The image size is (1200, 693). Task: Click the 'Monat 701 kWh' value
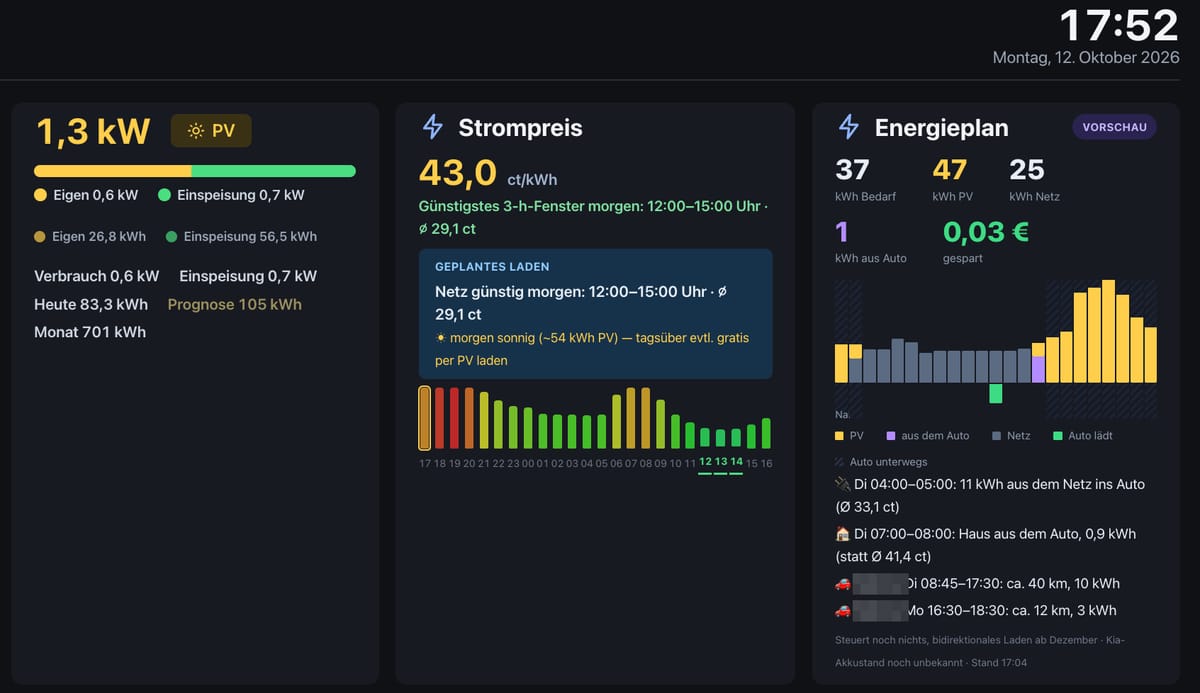(x=90, y=332)
